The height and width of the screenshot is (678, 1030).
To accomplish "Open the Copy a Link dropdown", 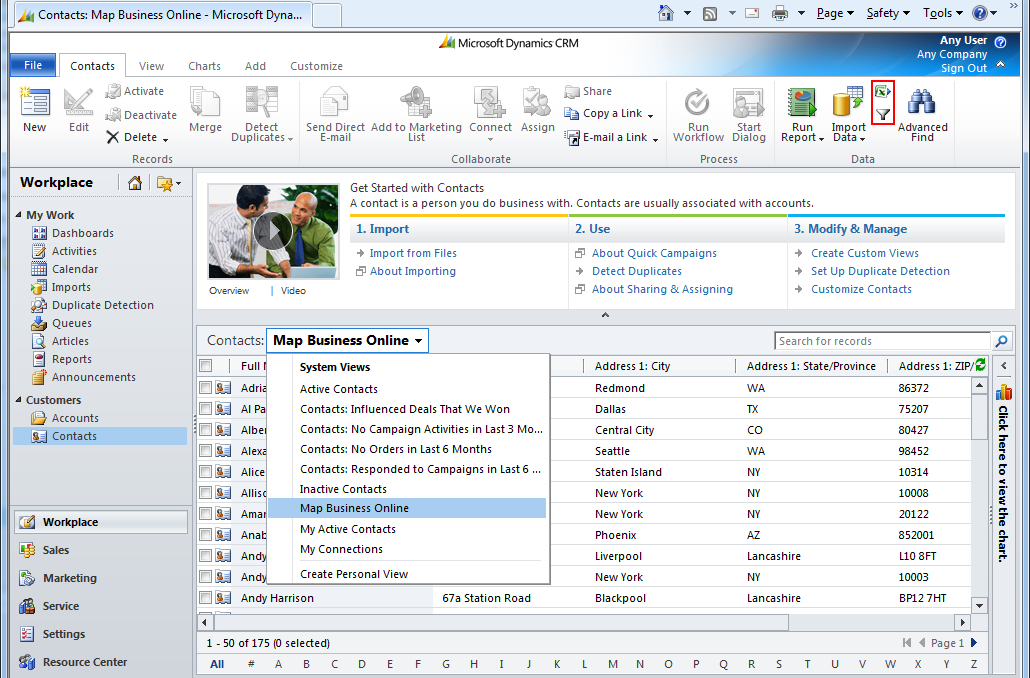I will 650,116.
